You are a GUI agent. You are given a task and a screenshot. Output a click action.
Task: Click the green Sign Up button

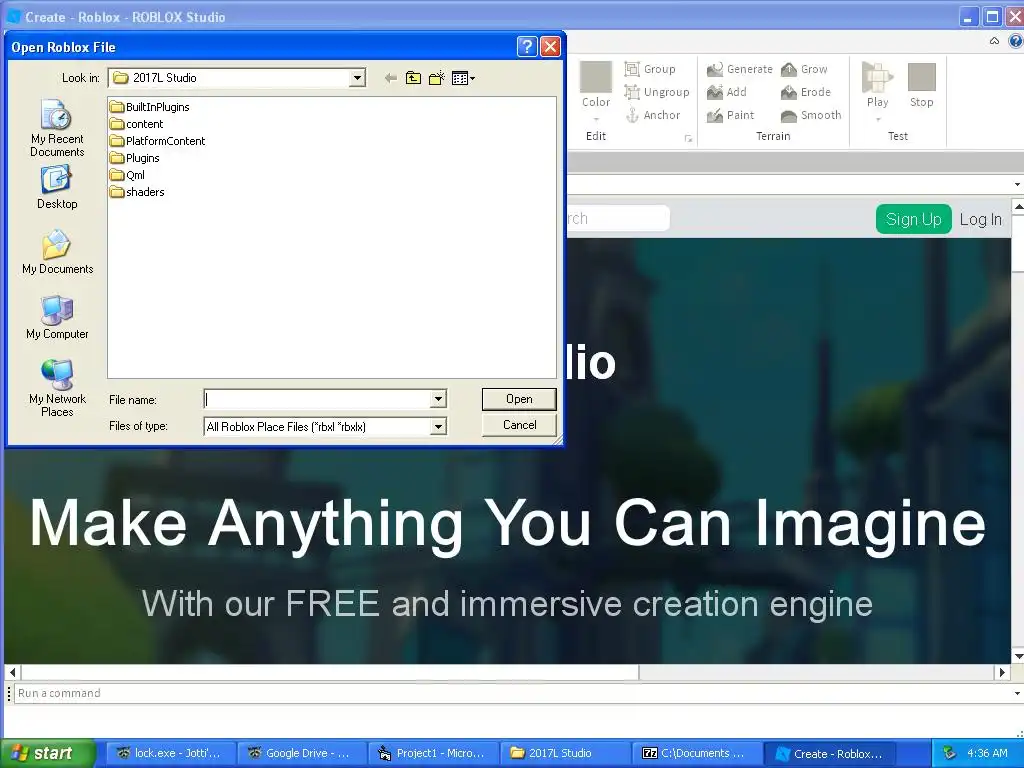coord(914,219)
